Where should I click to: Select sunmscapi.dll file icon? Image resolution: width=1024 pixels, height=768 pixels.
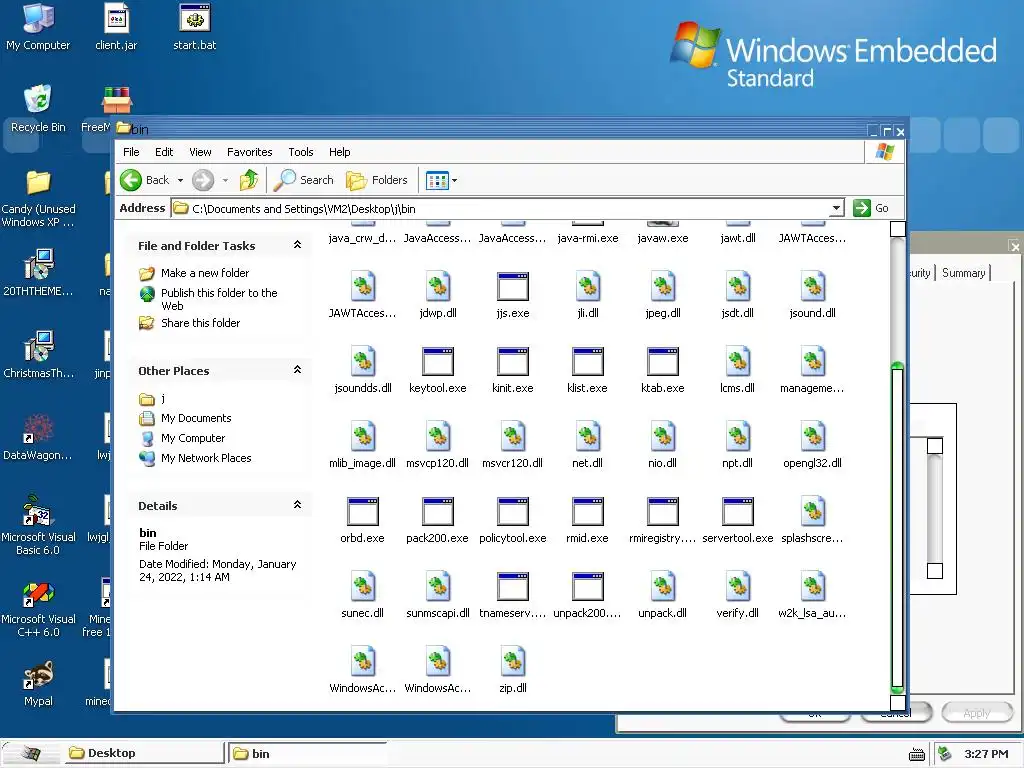pos(438,586)
